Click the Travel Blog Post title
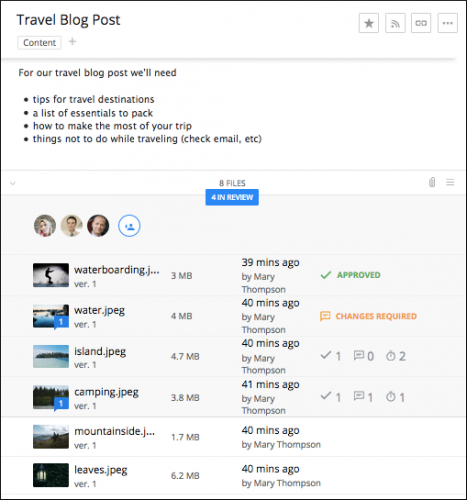The height and width of the screenshot is (500, 467). coord(68,20)
